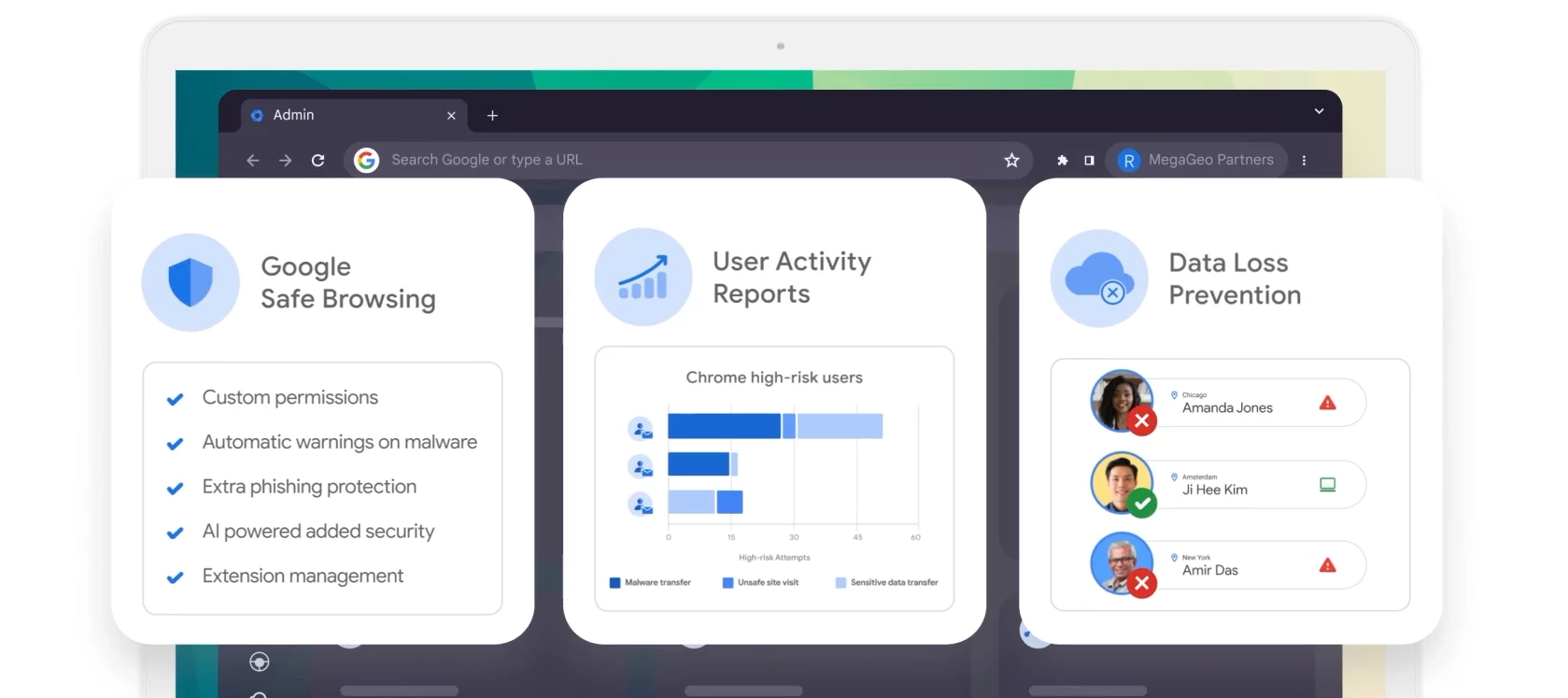
Task: Go back with the browser back arrow
Action: 252,161
